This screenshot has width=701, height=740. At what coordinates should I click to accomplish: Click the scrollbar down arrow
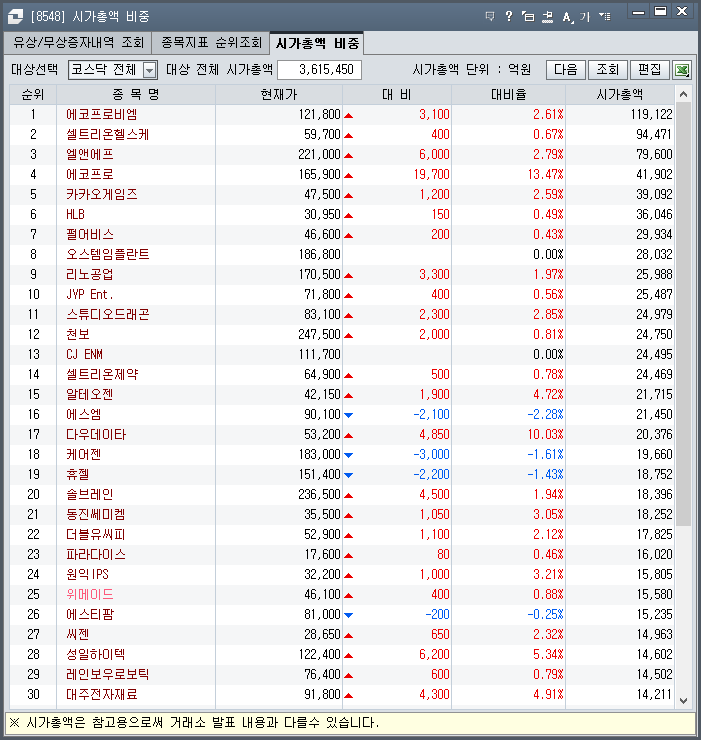tap(683, 701)
